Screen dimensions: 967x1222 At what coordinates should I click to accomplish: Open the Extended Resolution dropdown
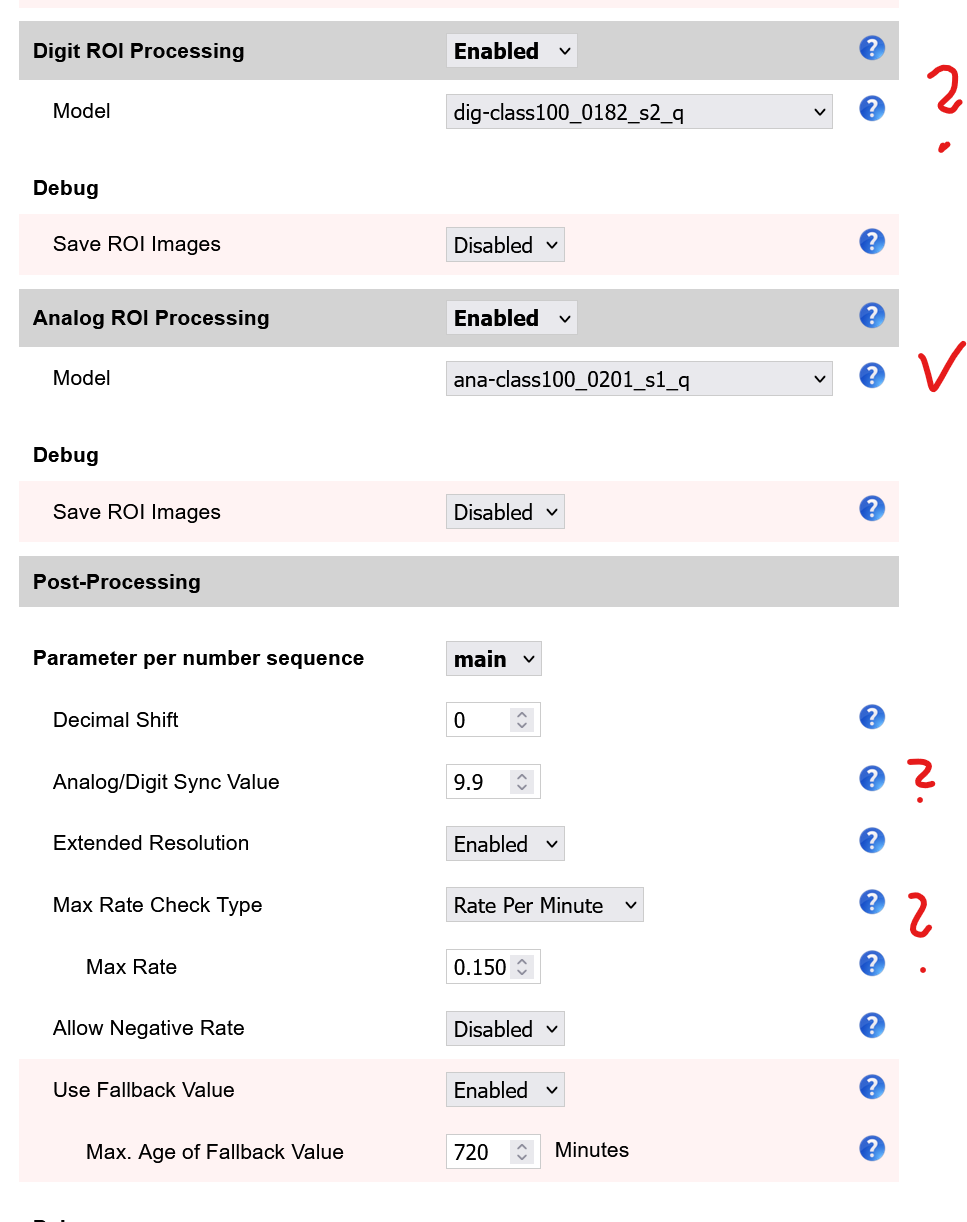(x=504, y=844)
